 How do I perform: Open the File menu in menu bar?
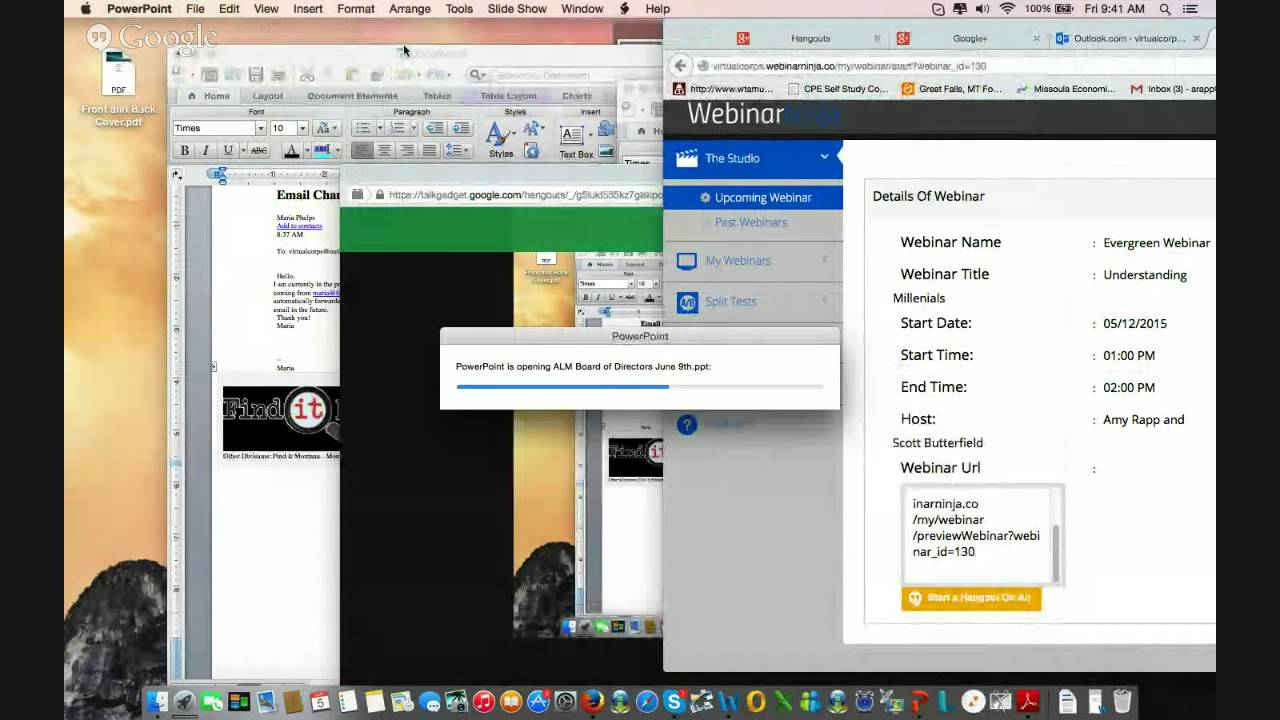tap(195, 9)
